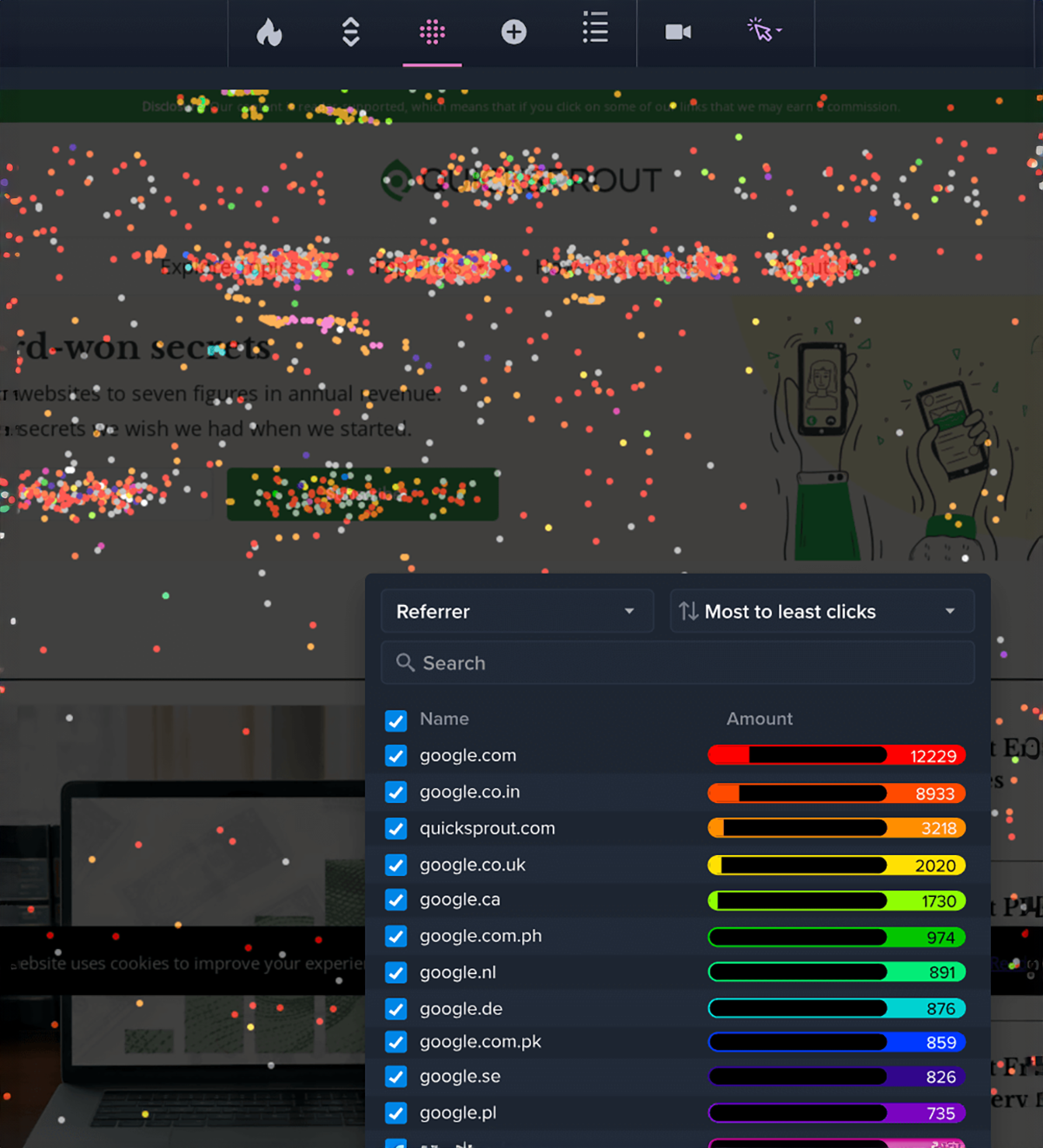Click the red google.com amount bar
The width and height of the screenshot is (1043, 1148).
click(x=836, y=756)
